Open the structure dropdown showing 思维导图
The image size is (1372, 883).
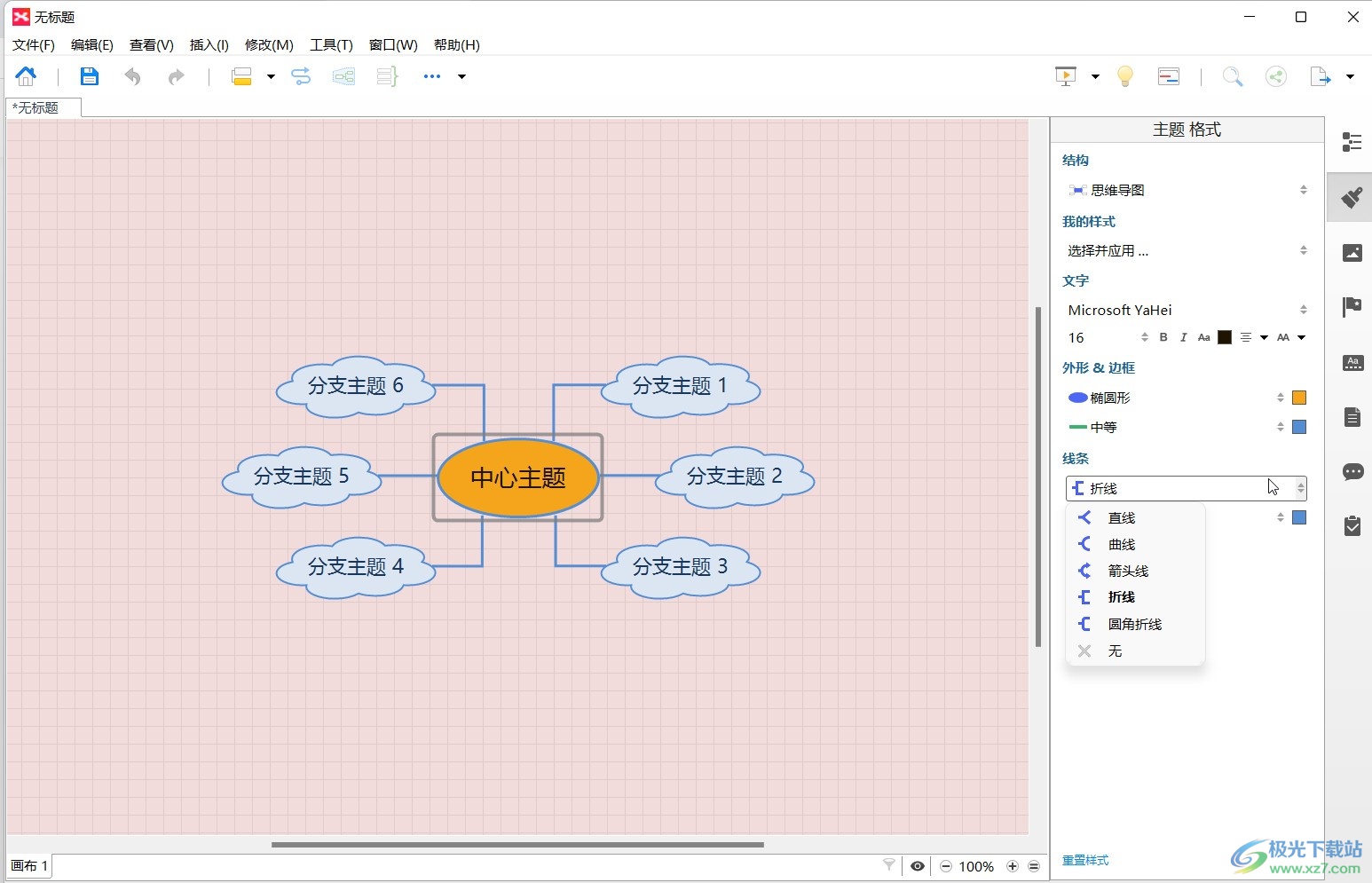coord(1187,190)
